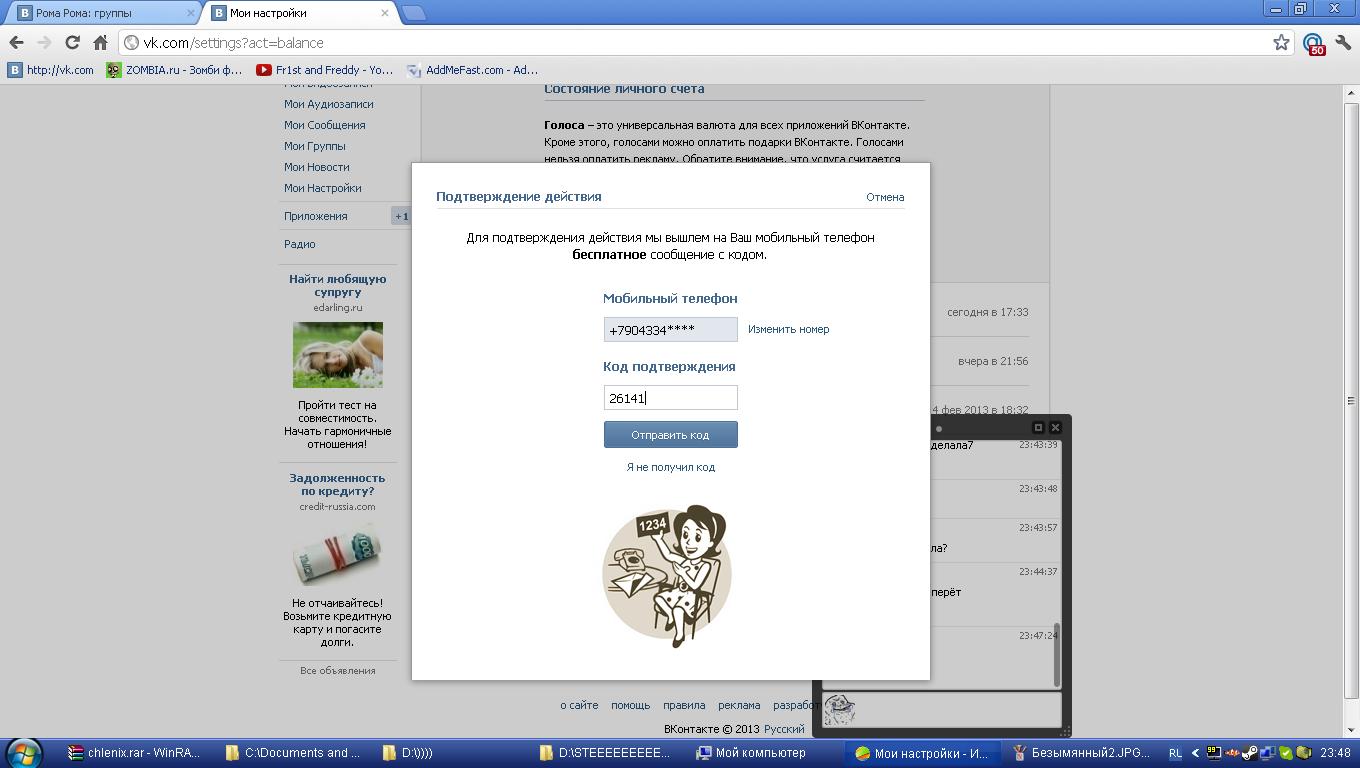Open Мои Сообщения in the sidebar

point(324,125)
